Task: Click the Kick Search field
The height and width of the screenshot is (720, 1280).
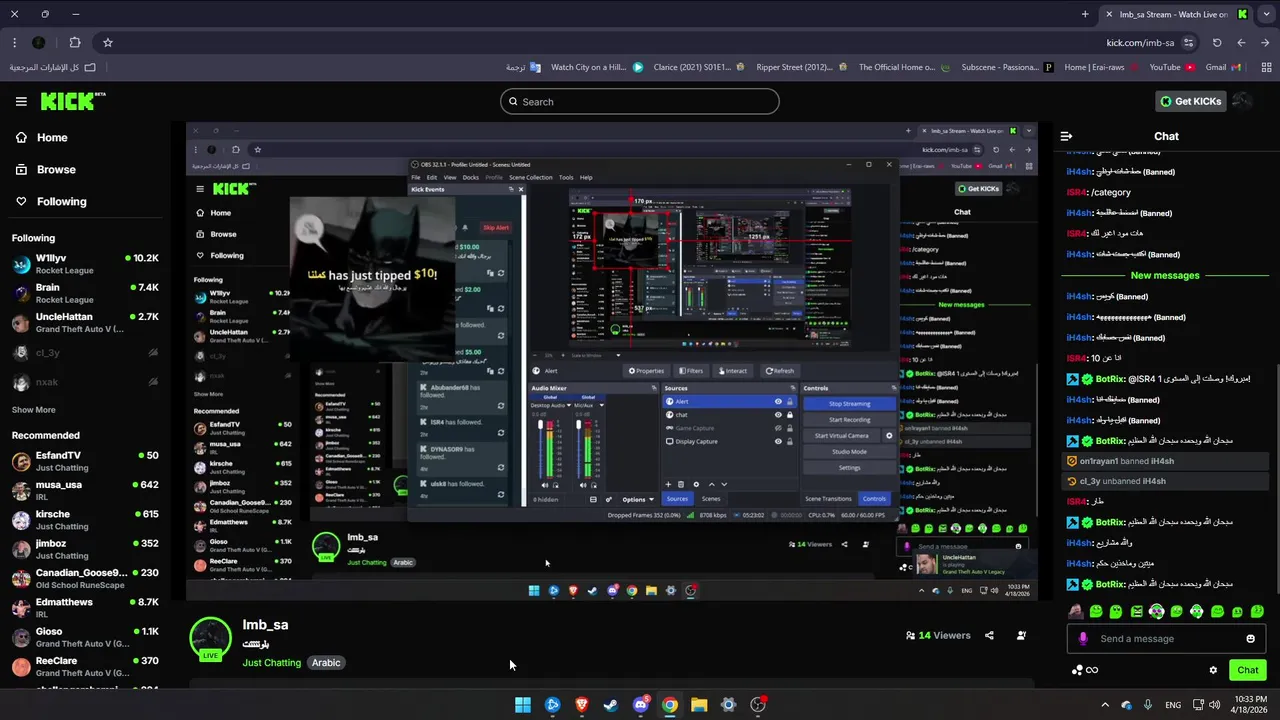Action: (x=640, y=101)
